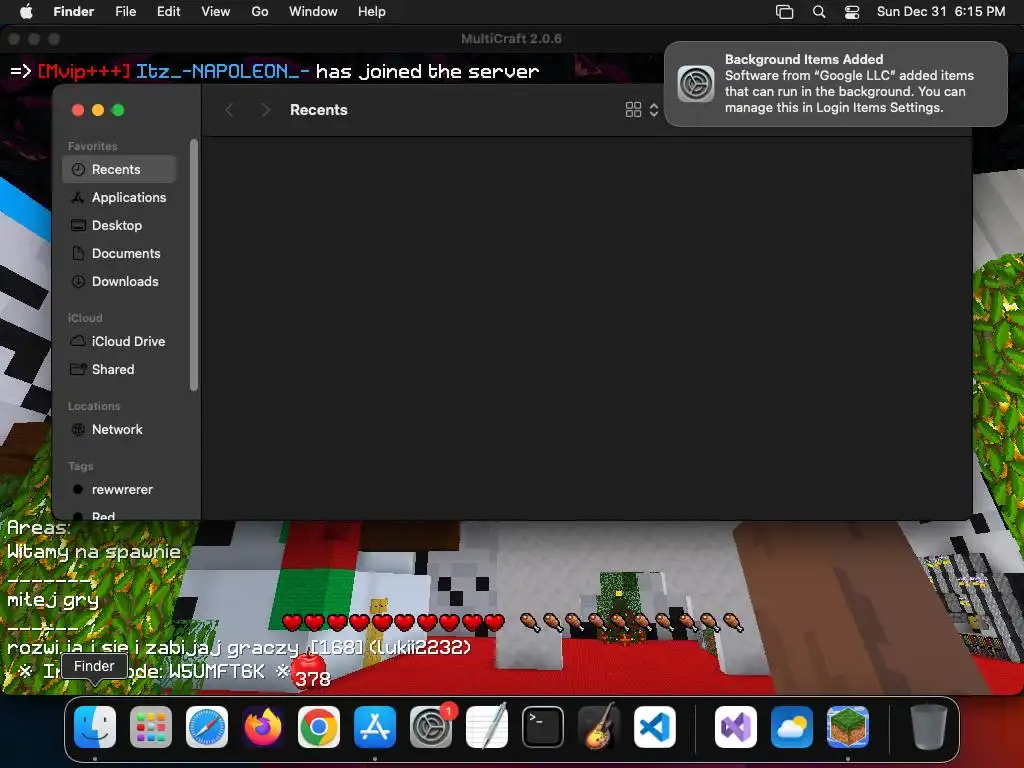Click the Background Items Added notification text
Viewport: 1024px width, 768px height.
pos(849,84)
